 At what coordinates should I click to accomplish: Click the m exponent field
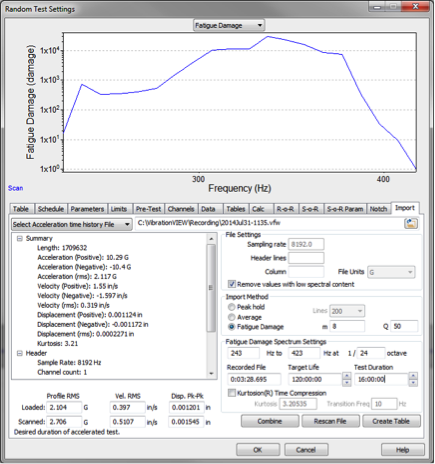tap(347, 326)
